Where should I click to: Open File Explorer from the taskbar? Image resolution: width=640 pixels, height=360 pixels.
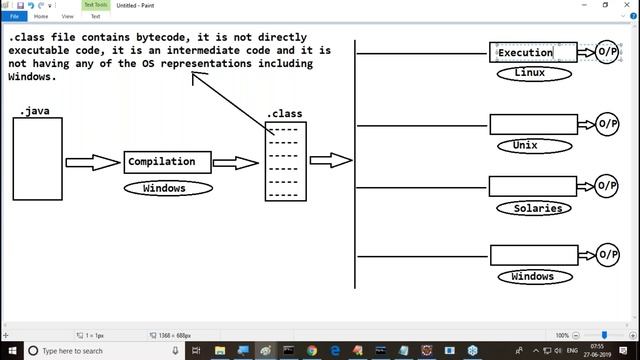point(220,351)
